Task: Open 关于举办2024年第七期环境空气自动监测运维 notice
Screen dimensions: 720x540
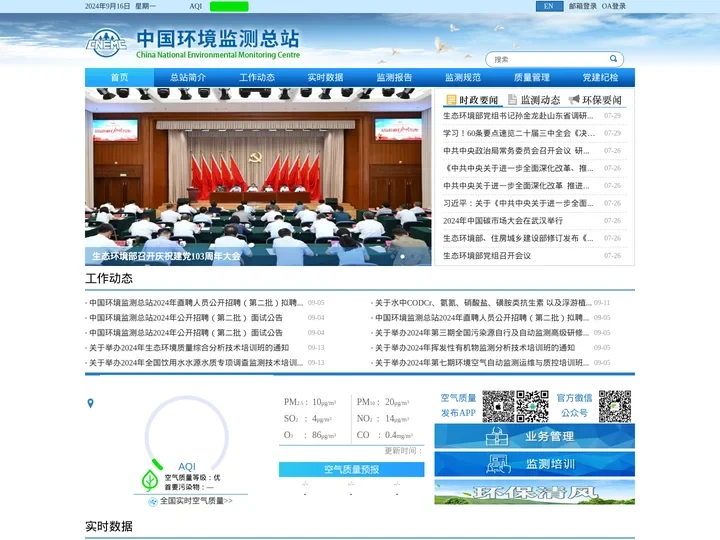Action: point(482,363)
